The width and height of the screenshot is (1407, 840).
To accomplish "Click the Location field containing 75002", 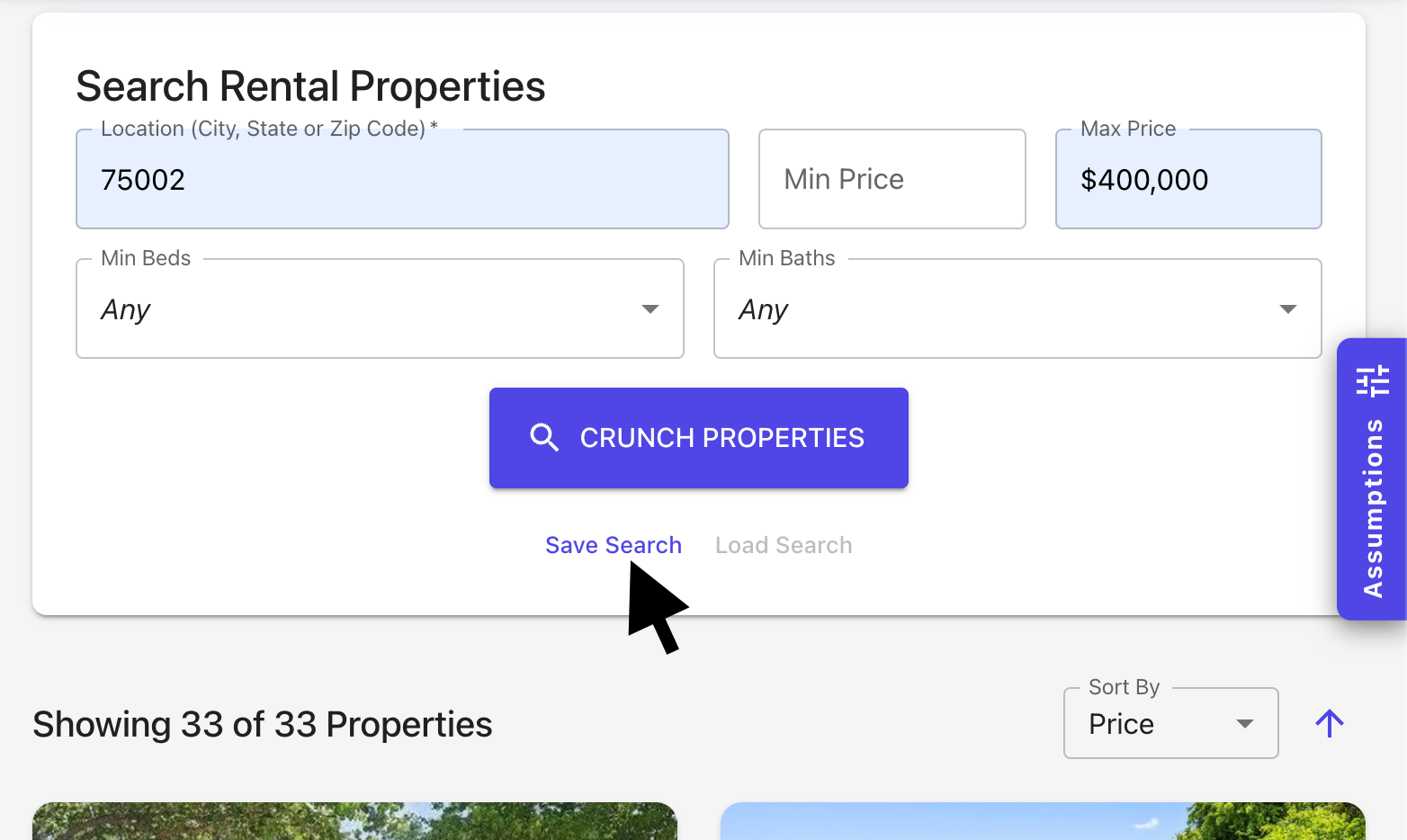I will (x=402, y=180).
